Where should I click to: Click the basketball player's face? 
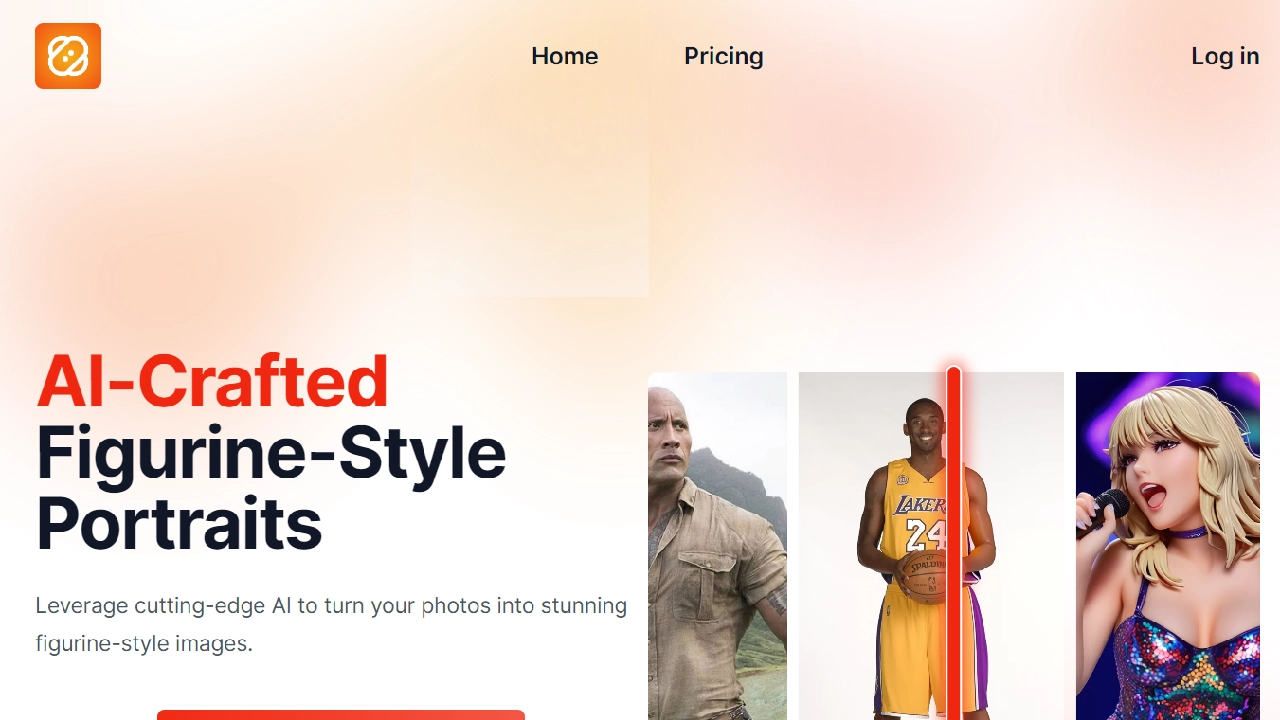point(923,426)
